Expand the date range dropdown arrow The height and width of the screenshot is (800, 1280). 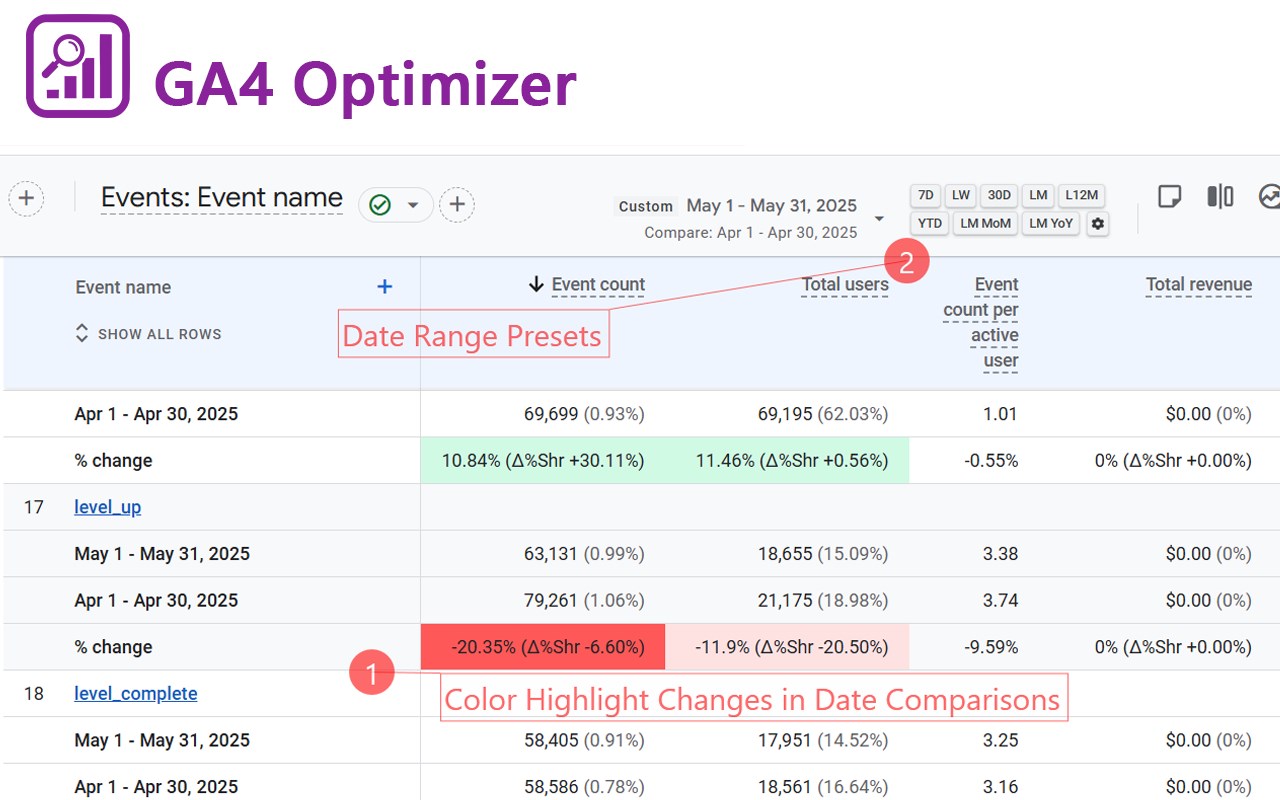coord(879,219)
